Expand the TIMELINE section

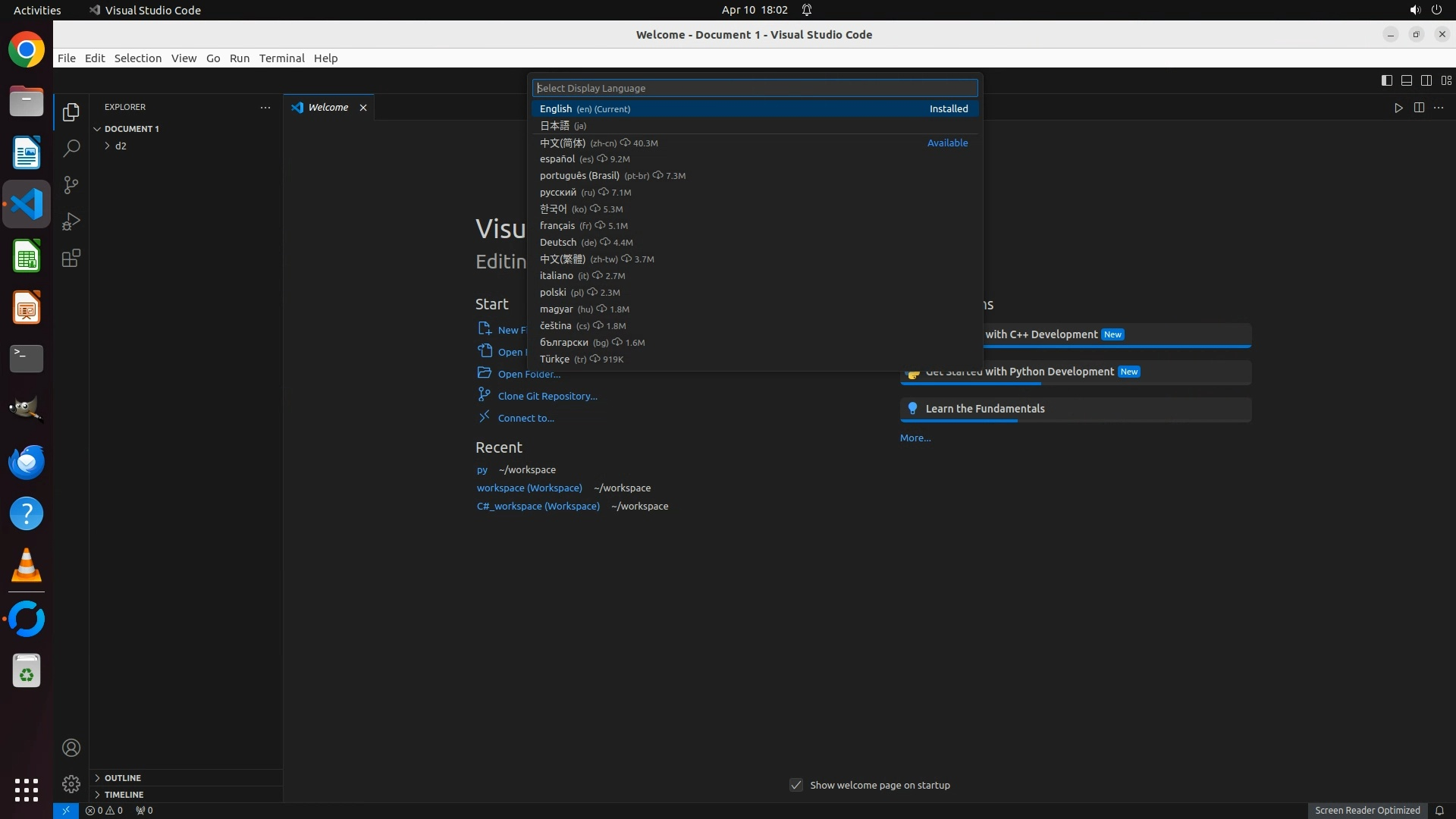[124, 794]
